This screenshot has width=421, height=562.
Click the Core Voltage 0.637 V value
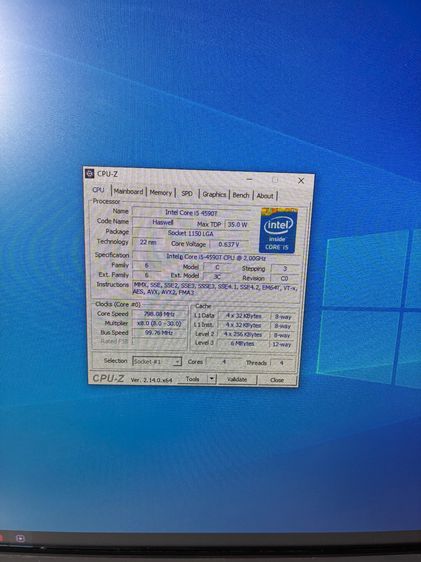[x=229, y=244]
